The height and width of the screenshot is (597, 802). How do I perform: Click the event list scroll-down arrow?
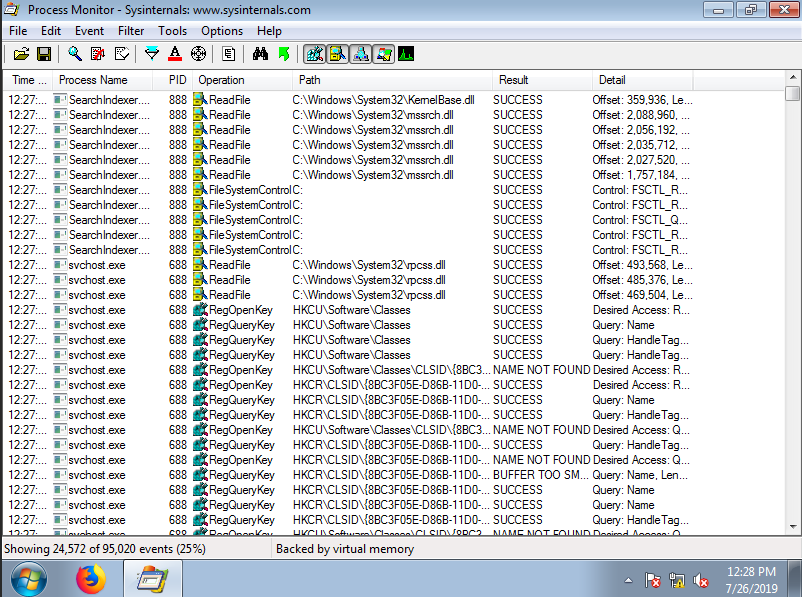[793, 527]
